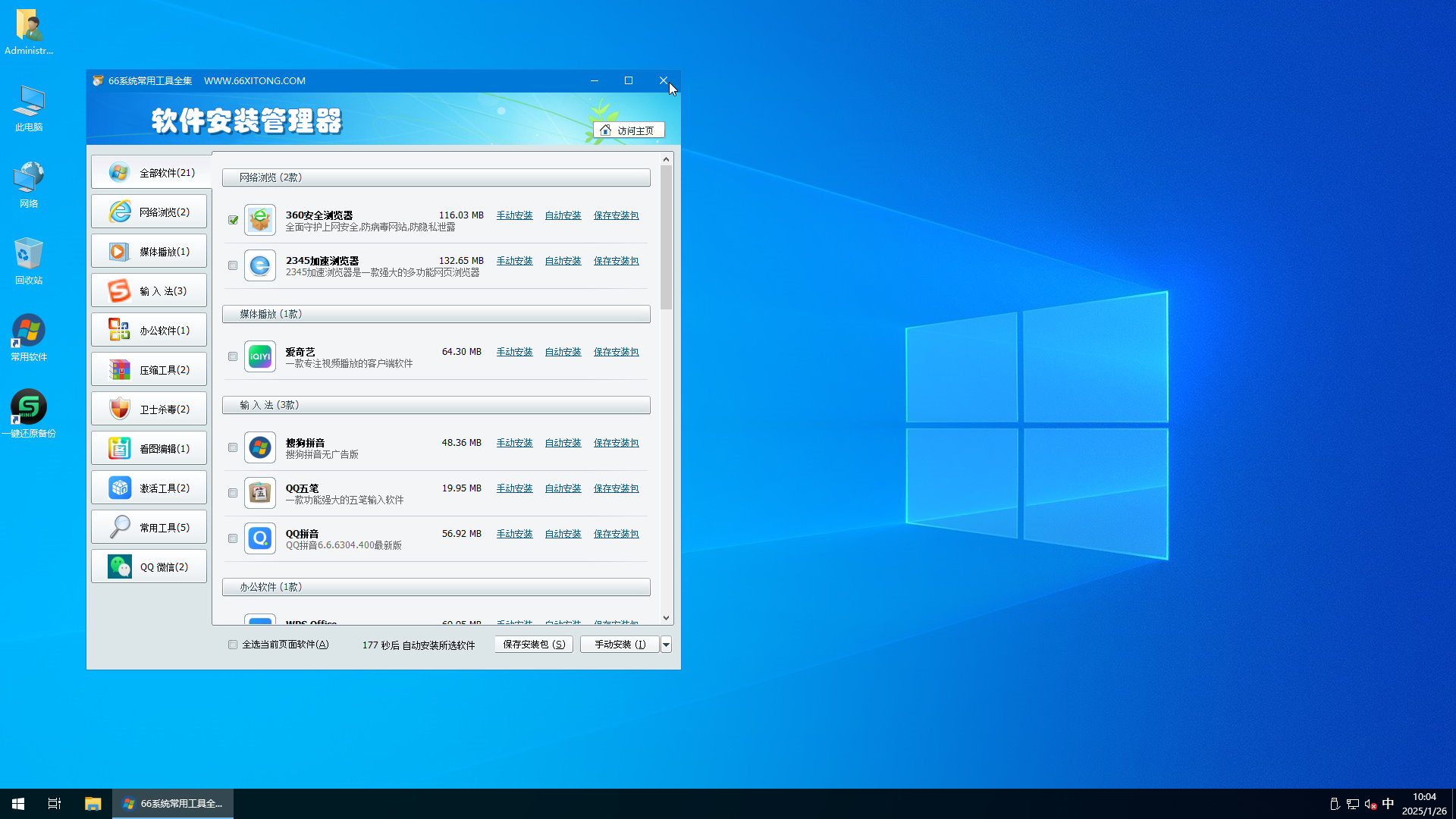The width and height of the screenshot is (1456, 819).
Task: Click the USB safely-remove tray icon
Action: (1335, 804)
